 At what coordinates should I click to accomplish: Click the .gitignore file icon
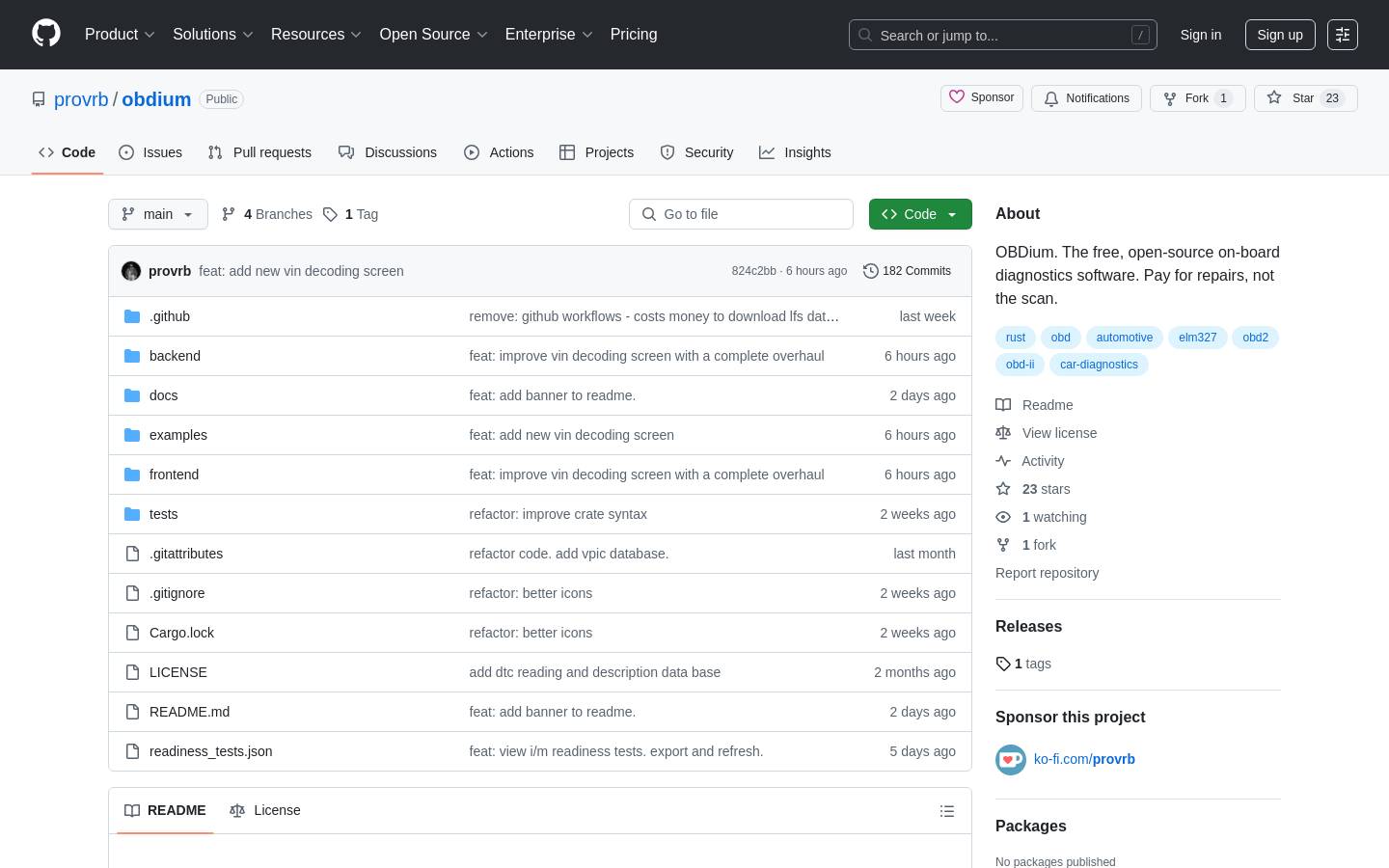click(132, 593)
